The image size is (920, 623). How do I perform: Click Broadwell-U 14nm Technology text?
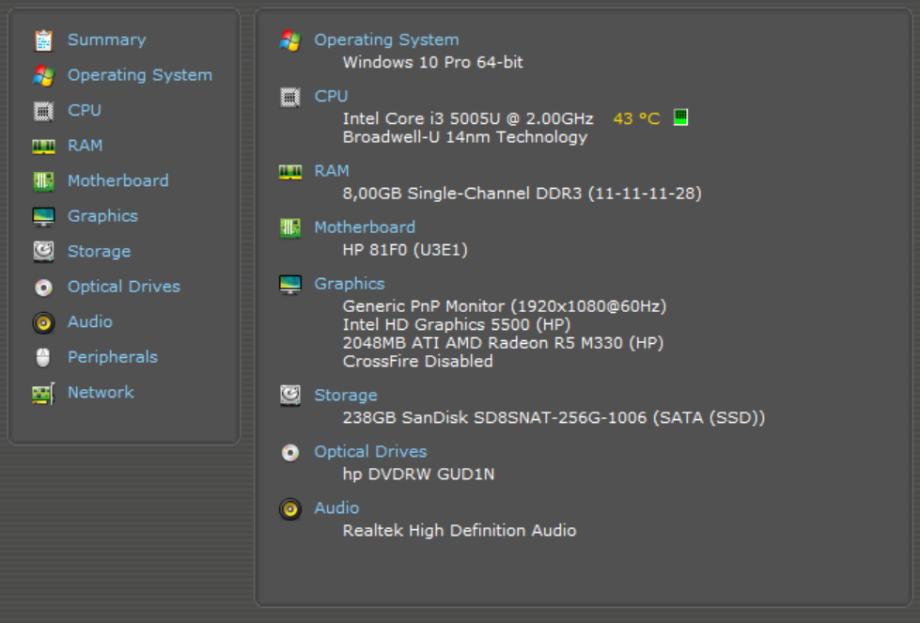465,137
